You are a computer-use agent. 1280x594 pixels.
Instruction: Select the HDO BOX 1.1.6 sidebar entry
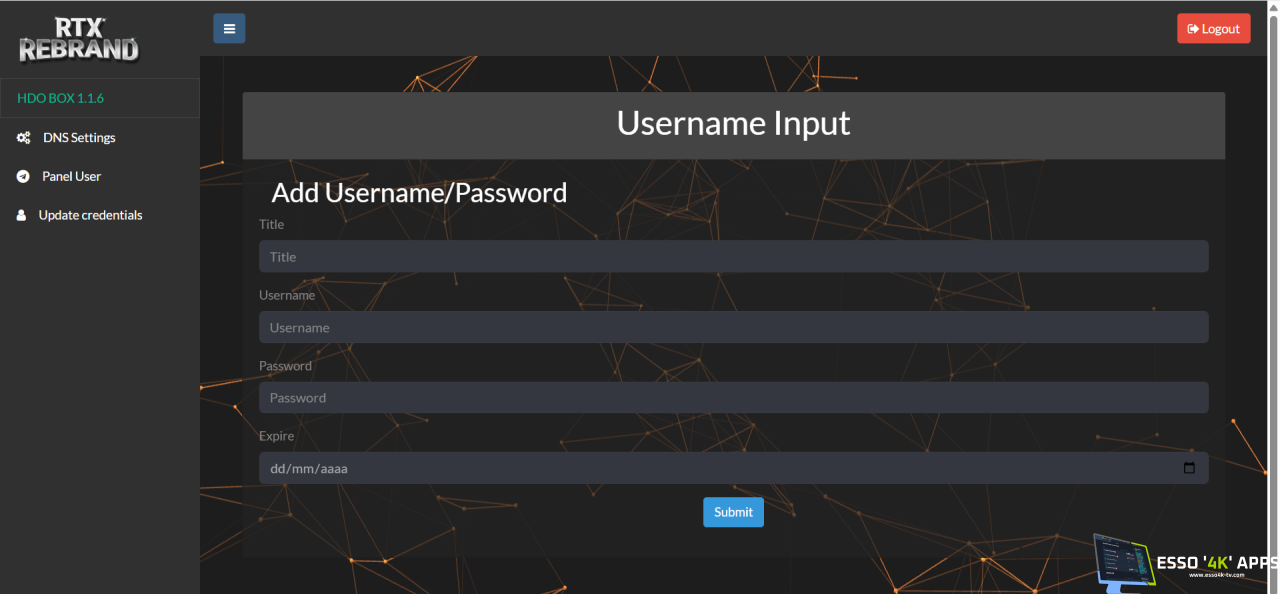[x=61, y=98]
